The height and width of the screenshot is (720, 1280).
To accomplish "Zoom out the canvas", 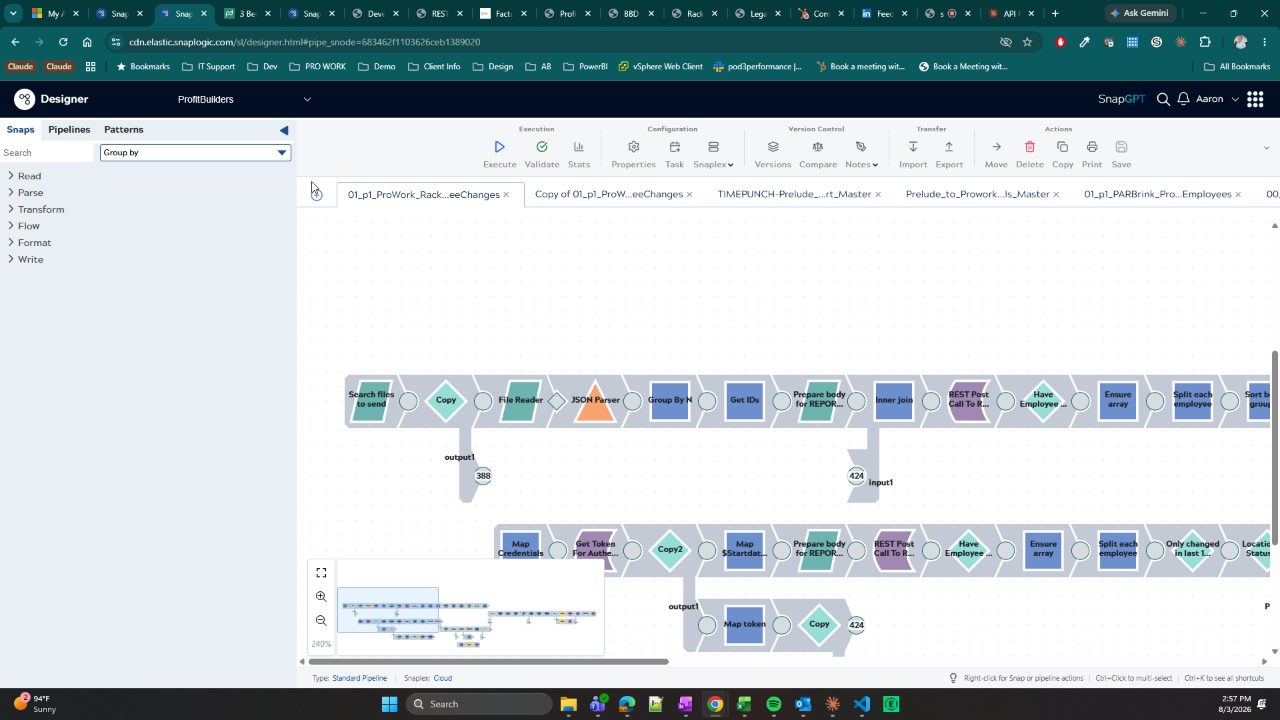I will 321,620.
